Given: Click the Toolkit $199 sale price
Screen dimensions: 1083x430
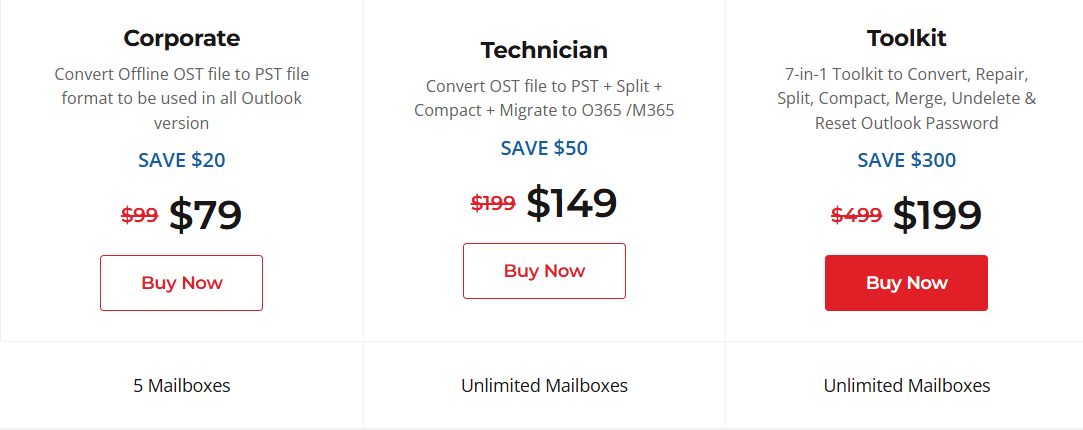Looking at the screenshot, I should coord(936,215).
